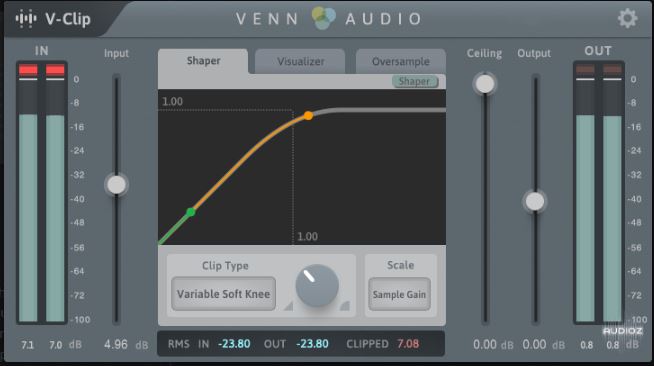This screenshot has width=654, height=366.
Task: Click the Venn Audio circles logo
Action: tap(323, 18)
